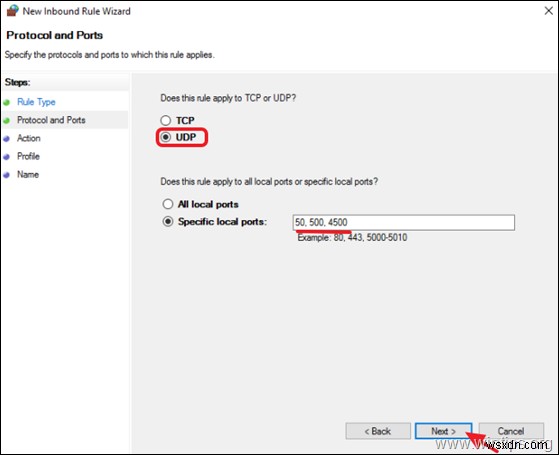
Task: Click the blue bullet beside Name
Action: (x=7, y=175)
